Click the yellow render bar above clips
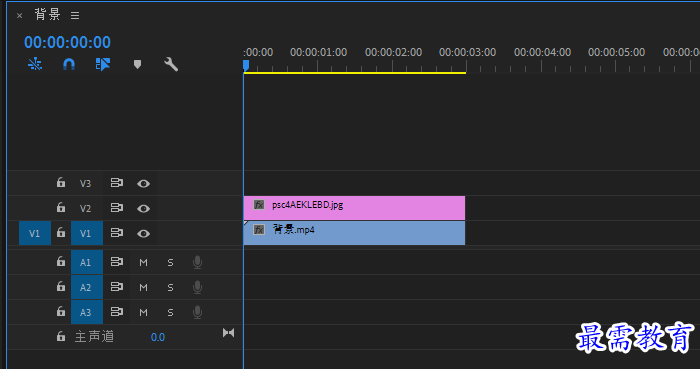This screenshot has height=369, width=700. 355,73
